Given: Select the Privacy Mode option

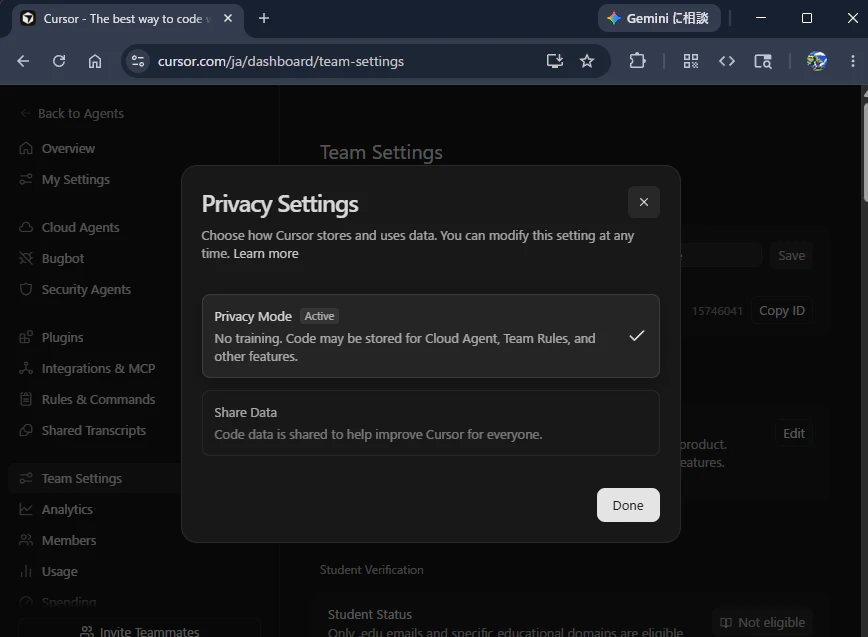Looking at the screenshot, I should [x=431, y=336].
